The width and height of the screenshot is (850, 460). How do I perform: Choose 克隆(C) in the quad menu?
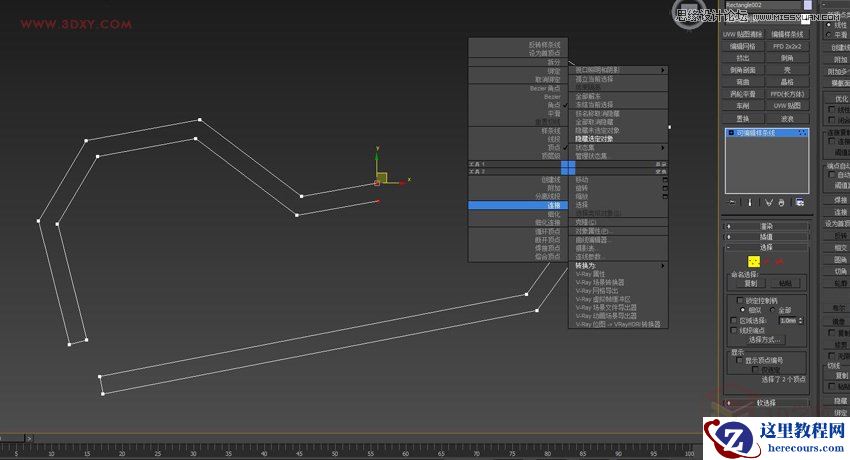point(586,223)
